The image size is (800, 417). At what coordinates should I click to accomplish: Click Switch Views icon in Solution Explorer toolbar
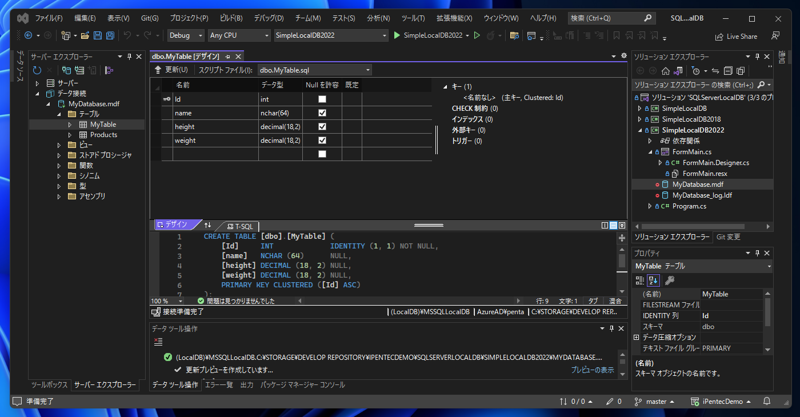[678, 71]
